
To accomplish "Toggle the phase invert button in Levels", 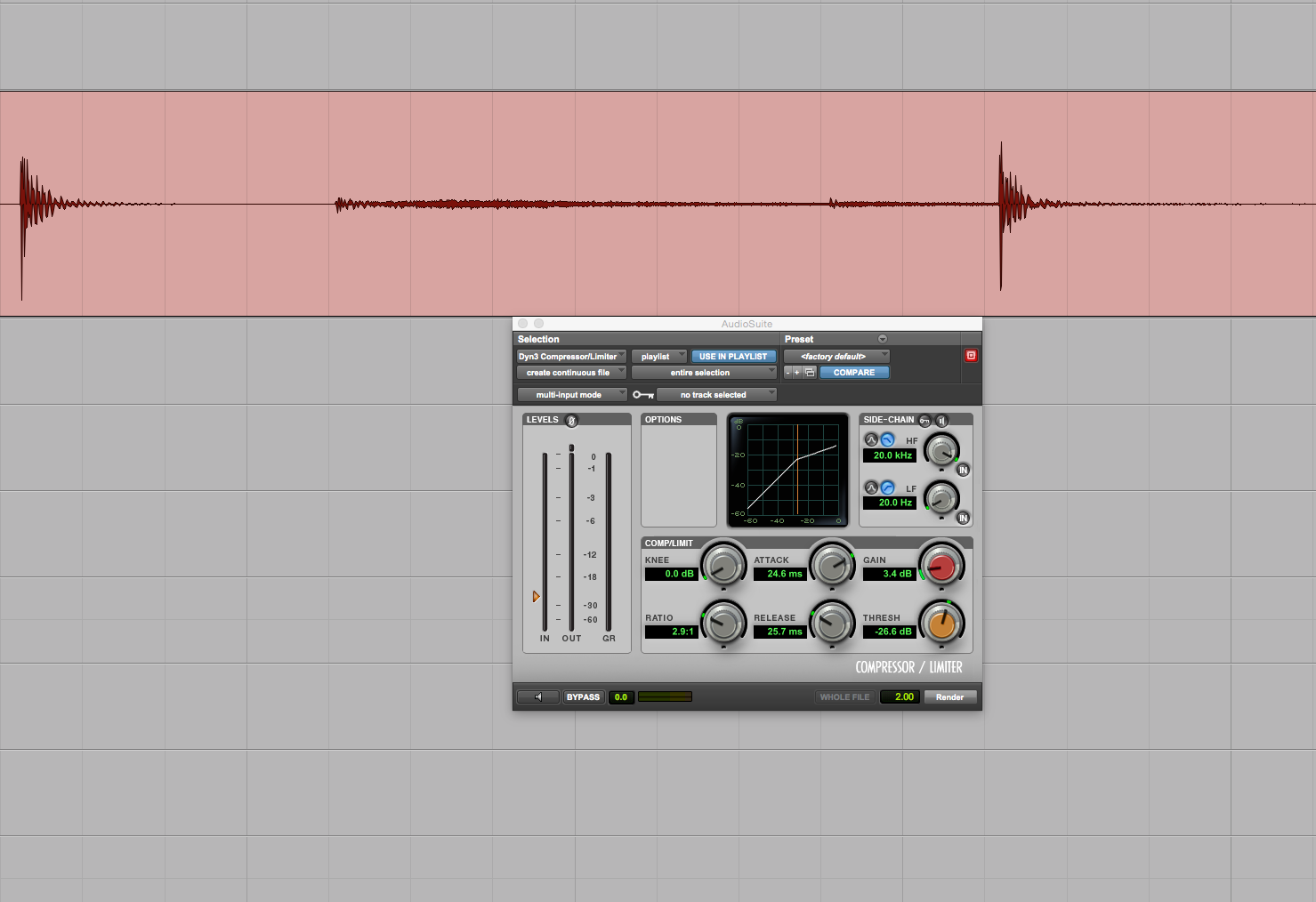I will tap(572, 420).
